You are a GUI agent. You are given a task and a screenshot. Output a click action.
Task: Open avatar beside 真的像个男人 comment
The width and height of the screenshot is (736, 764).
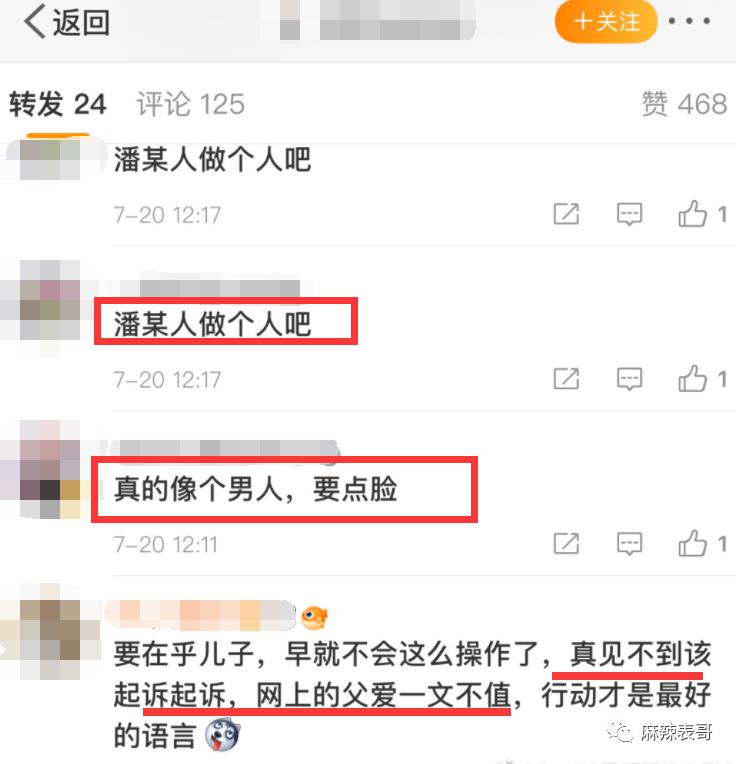click(x=50, y=470)
